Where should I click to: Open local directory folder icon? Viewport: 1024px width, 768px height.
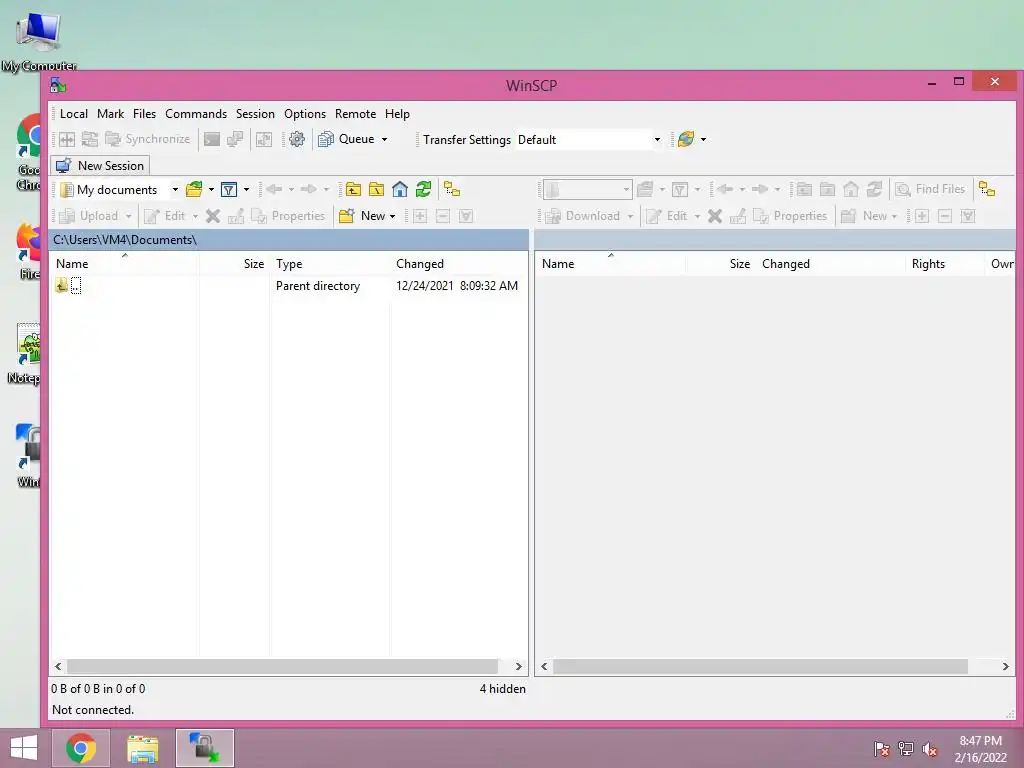point(194,189)
